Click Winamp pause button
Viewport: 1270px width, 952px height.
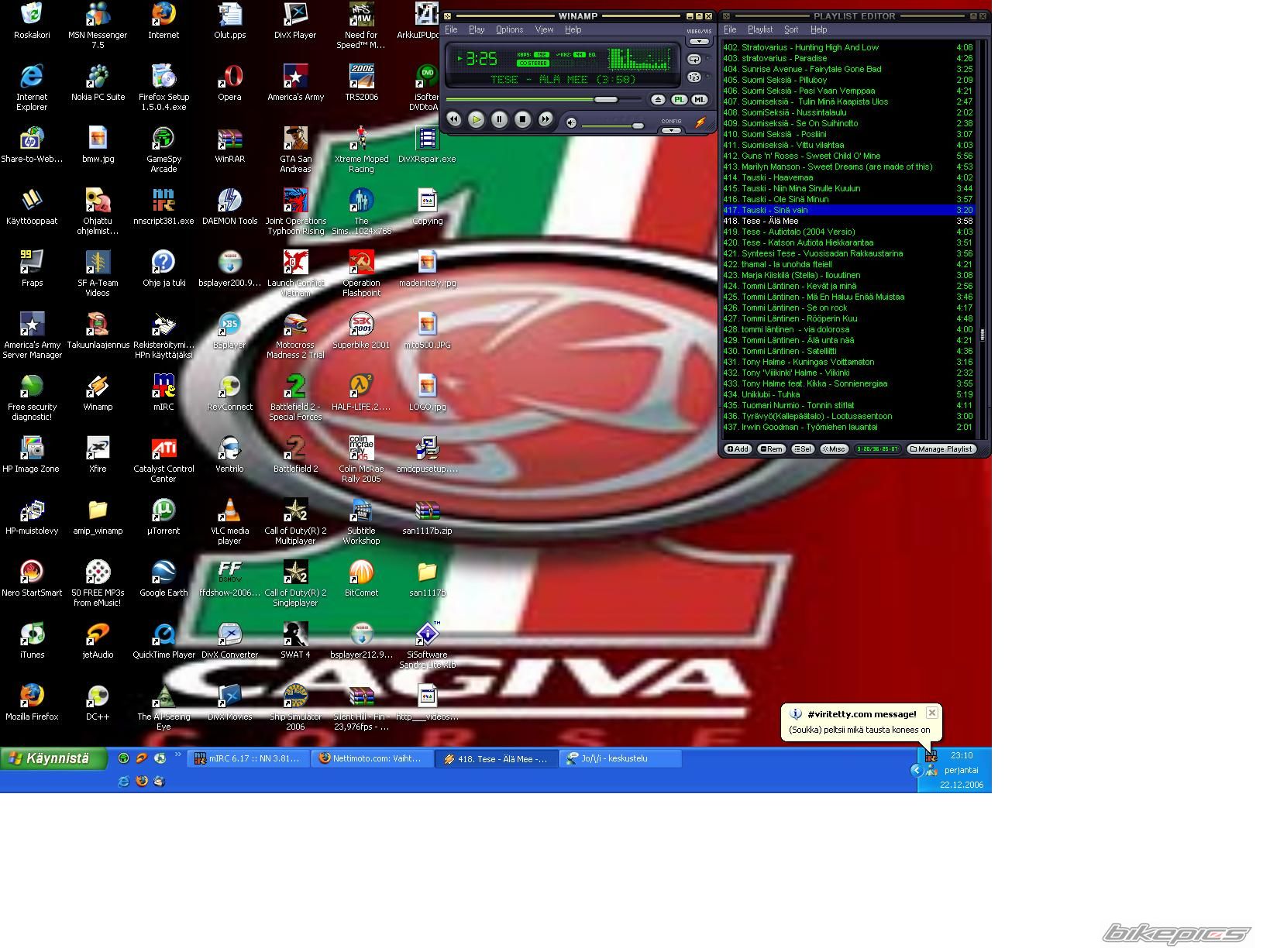pos(500,119)
